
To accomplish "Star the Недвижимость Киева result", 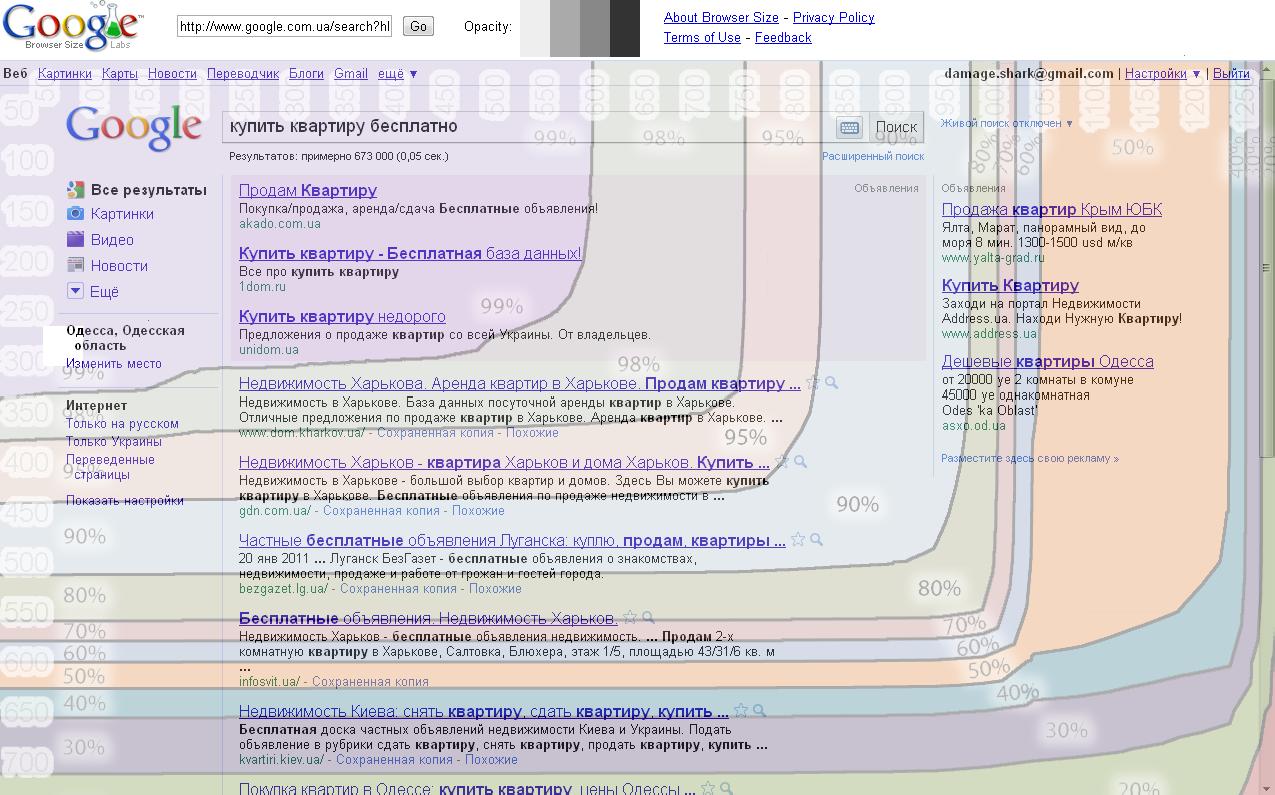I will (x=741, y=711).
